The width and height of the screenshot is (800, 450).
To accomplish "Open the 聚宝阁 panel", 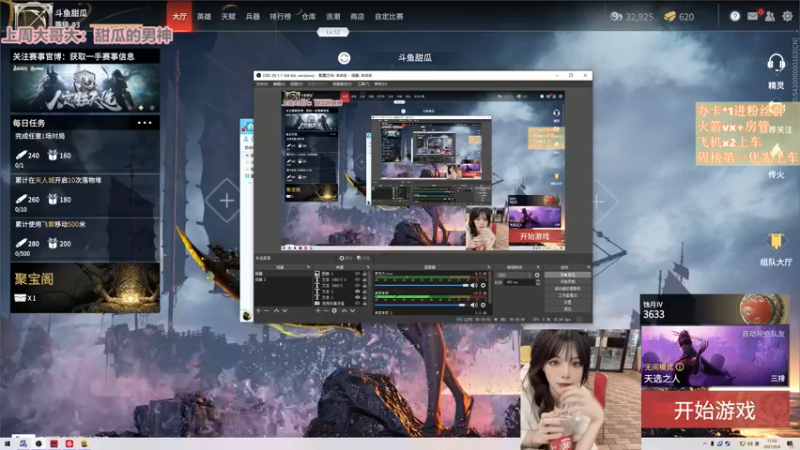I will pos(85,288).
